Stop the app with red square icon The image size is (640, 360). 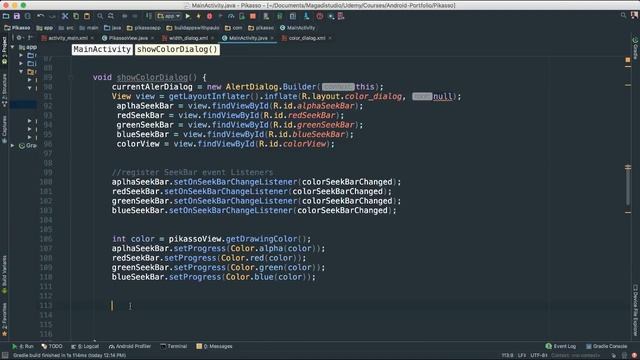253,16
